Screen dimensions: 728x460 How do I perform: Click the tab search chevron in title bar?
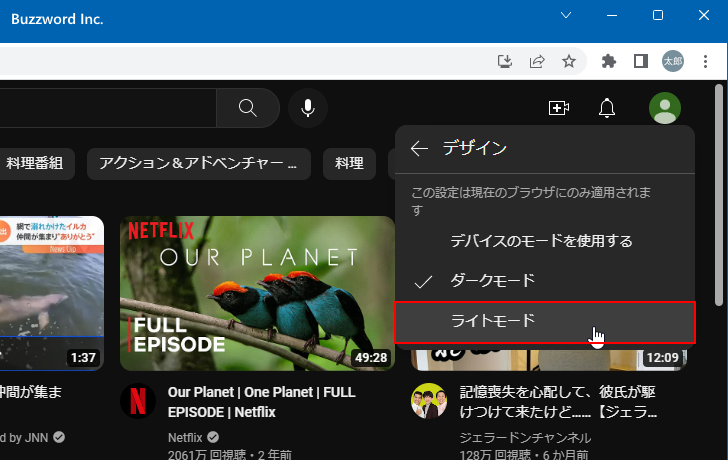click(566, 15)
